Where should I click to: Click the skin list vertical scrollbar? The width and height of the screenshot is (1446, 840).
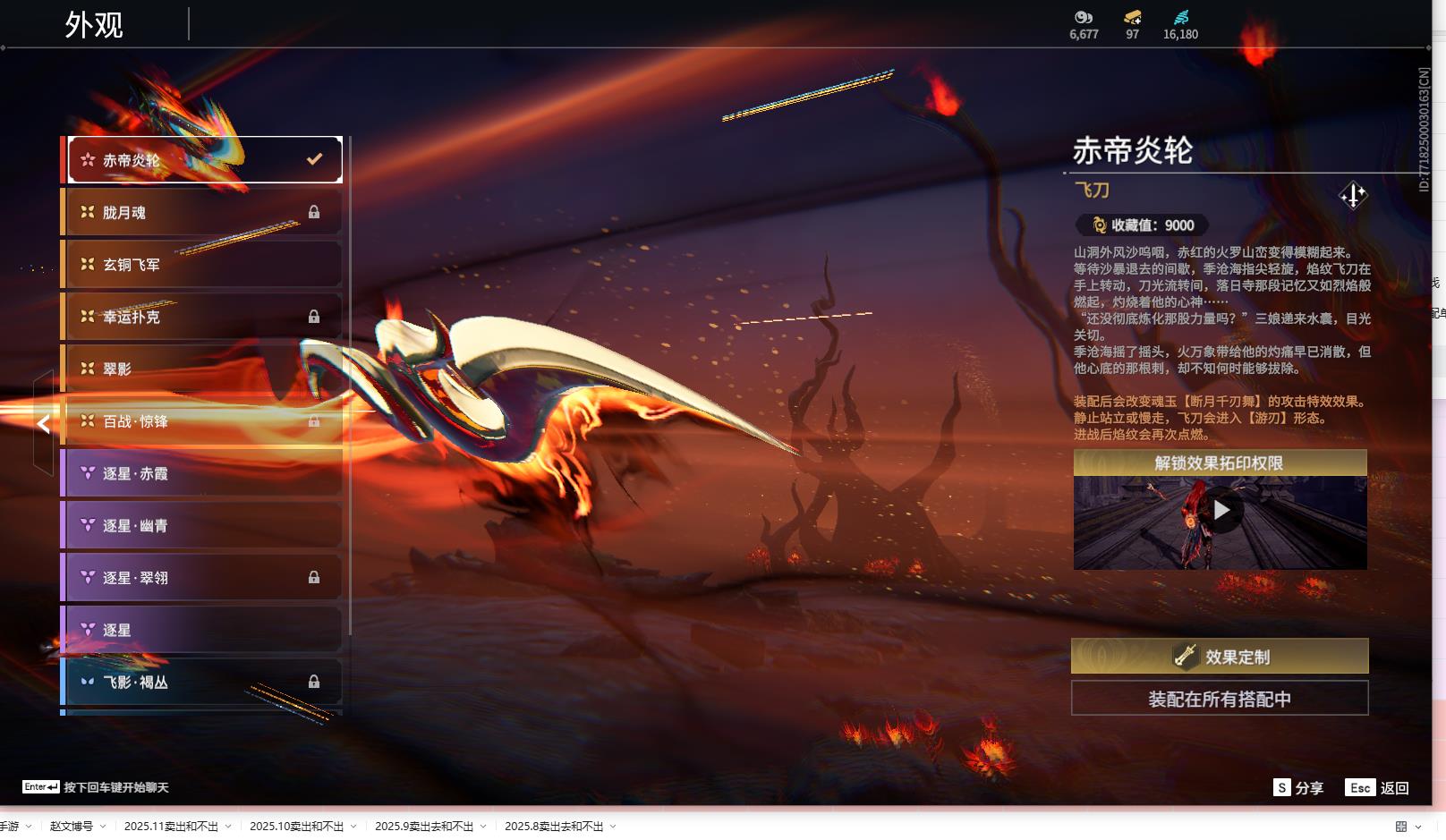349,385
